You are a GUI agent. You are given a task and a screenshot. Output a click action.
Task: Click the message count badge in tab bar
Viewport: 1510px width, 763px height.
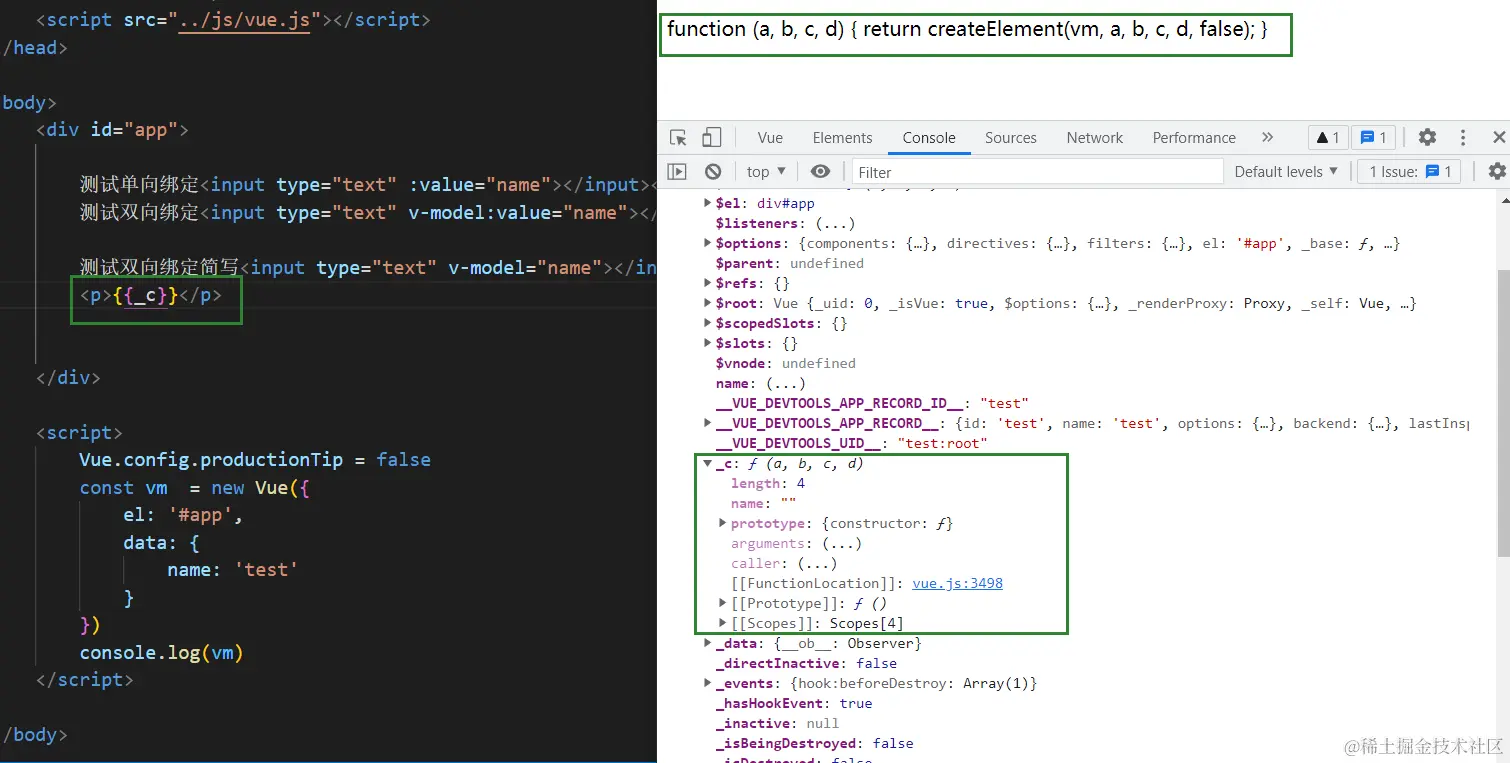[1374, 138]
